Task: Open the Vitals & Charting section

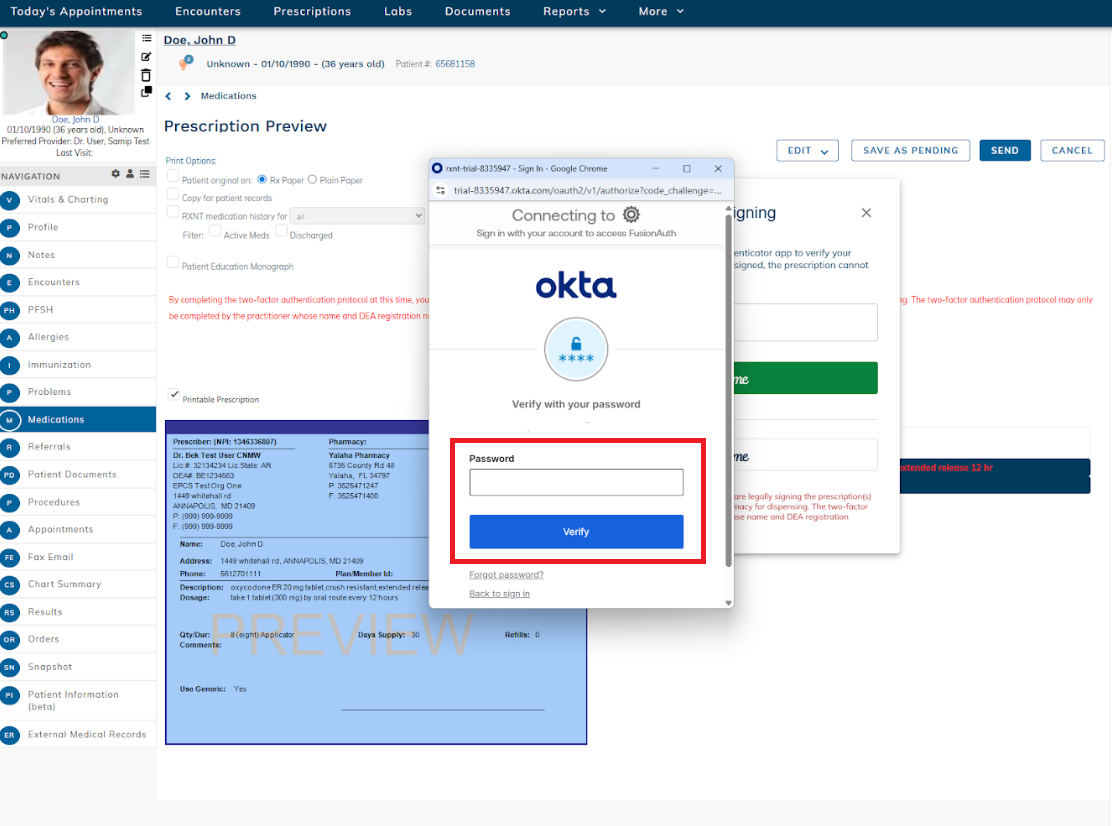Action: [x=60, y=199]
